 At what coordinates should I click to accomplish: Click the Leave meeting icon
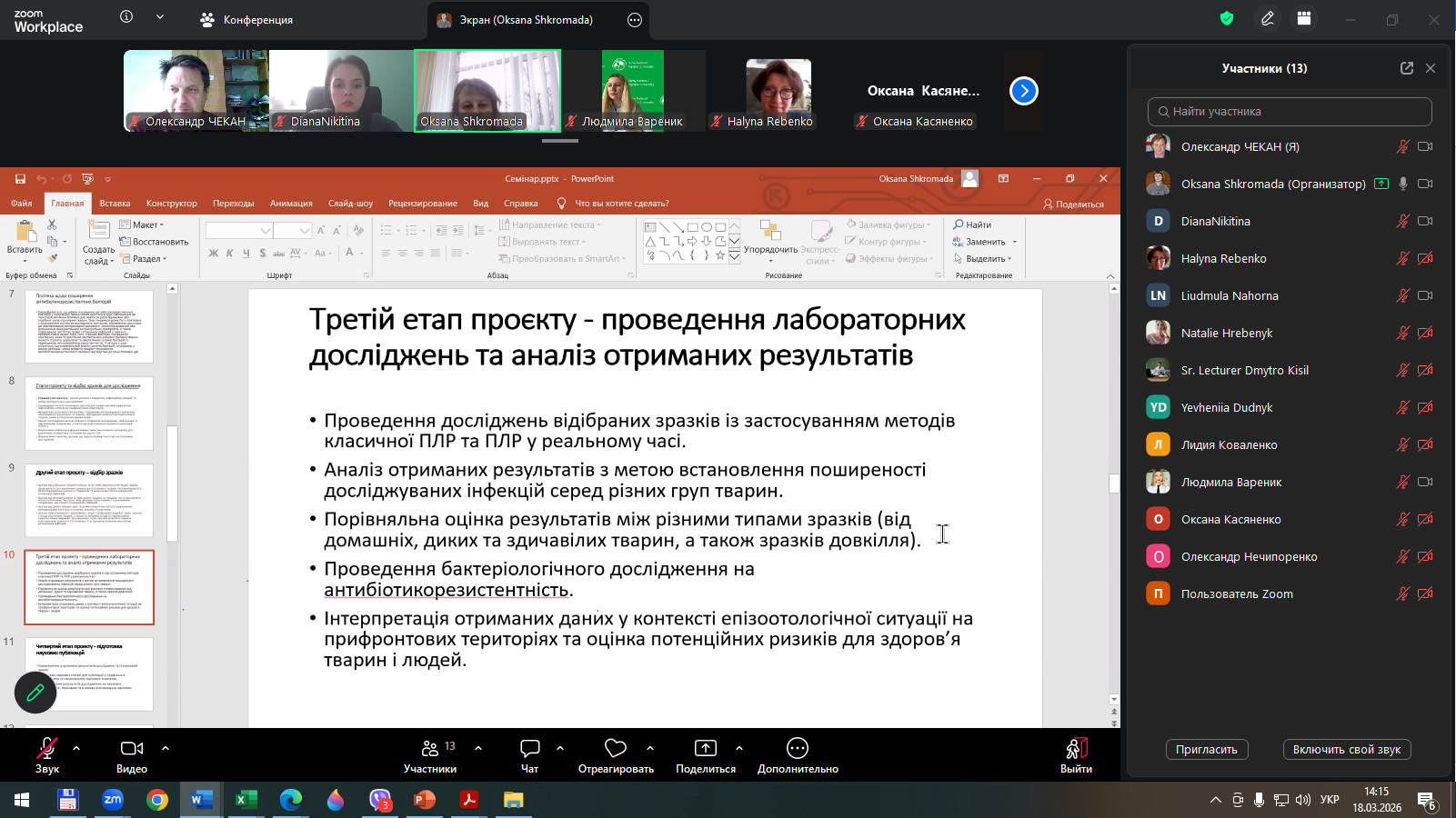click(x=1076, y=748)
